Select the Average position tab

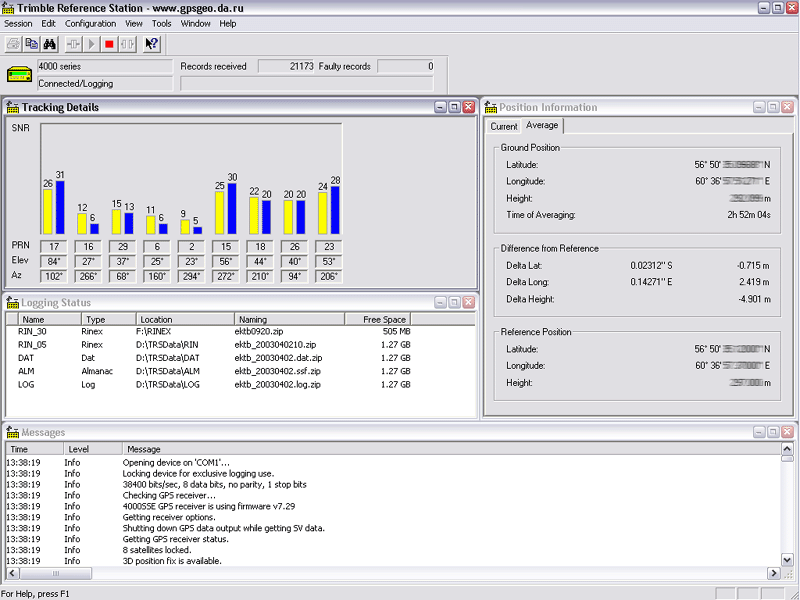(542, 126)
